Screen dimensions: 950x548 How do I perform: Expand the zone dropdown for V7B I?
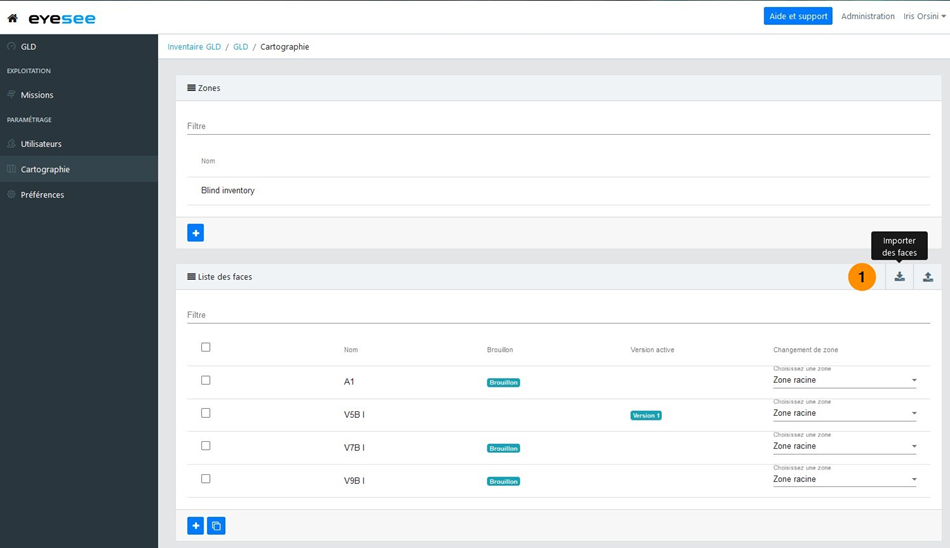(x=844, y=447)
